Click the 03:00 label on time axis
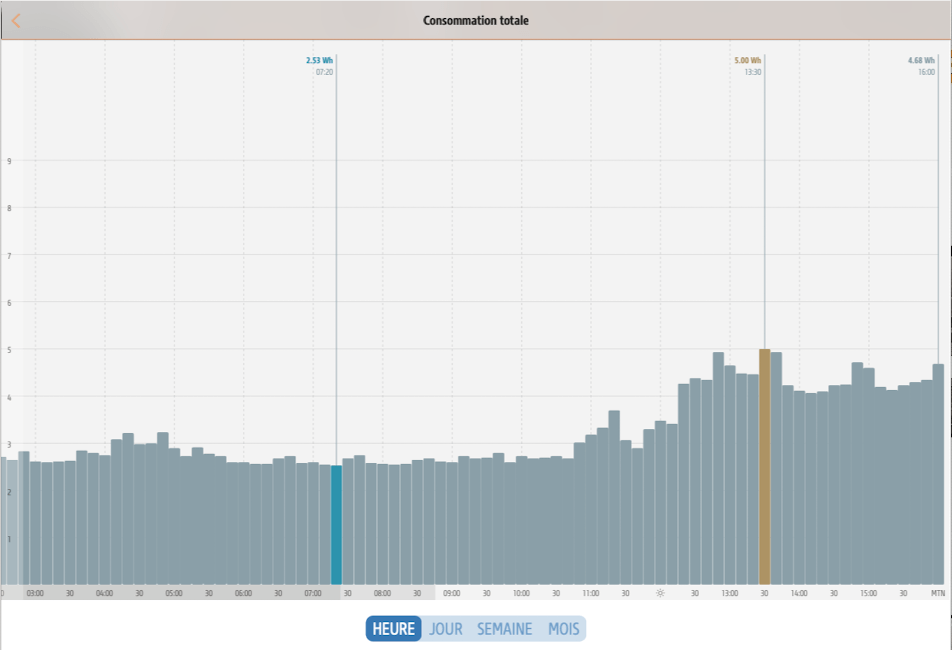This screenshot has height=650, width=952. 35,593
